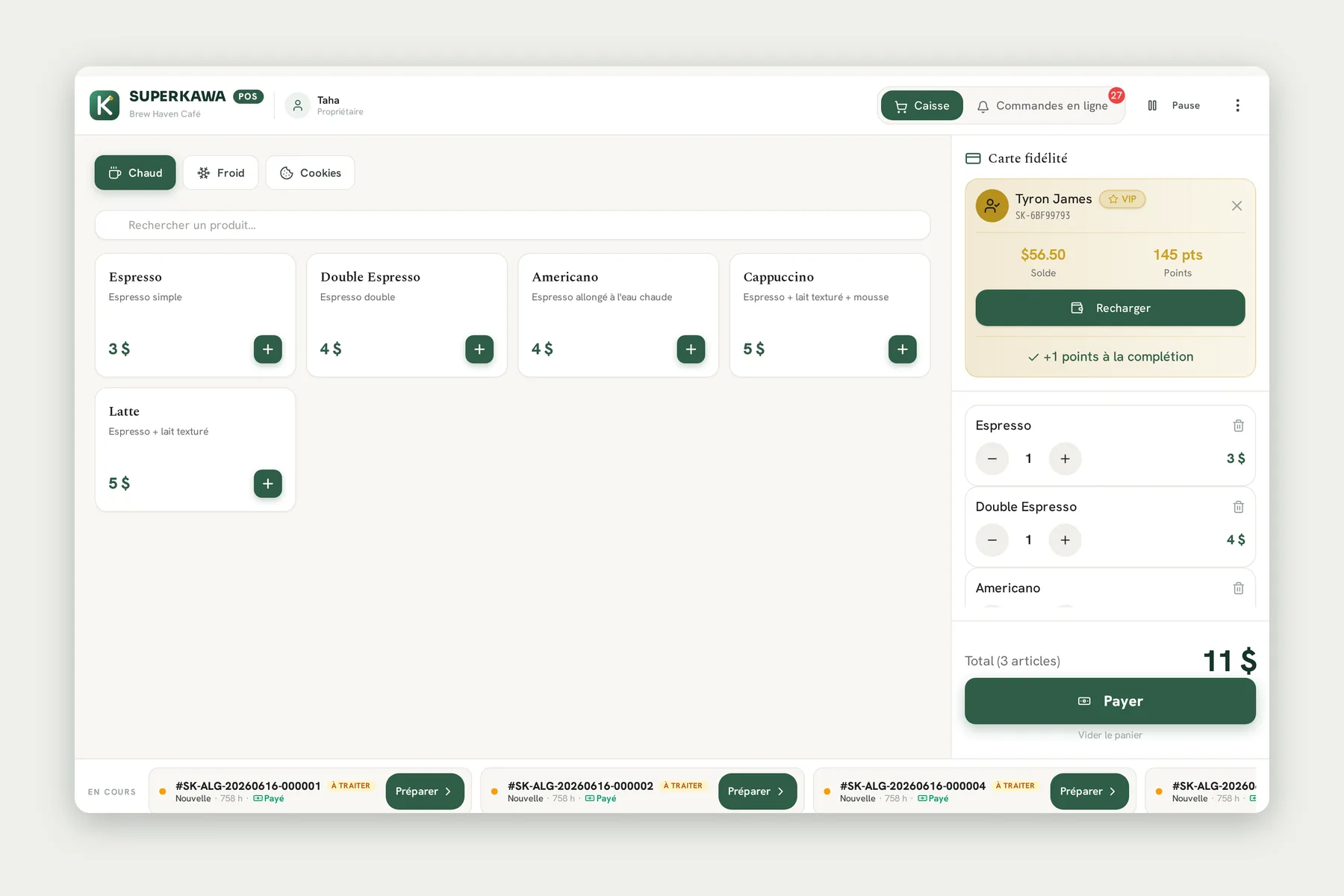
Task: Remove Double Espresso via trash icon
Action: [x=1238, y=507]
